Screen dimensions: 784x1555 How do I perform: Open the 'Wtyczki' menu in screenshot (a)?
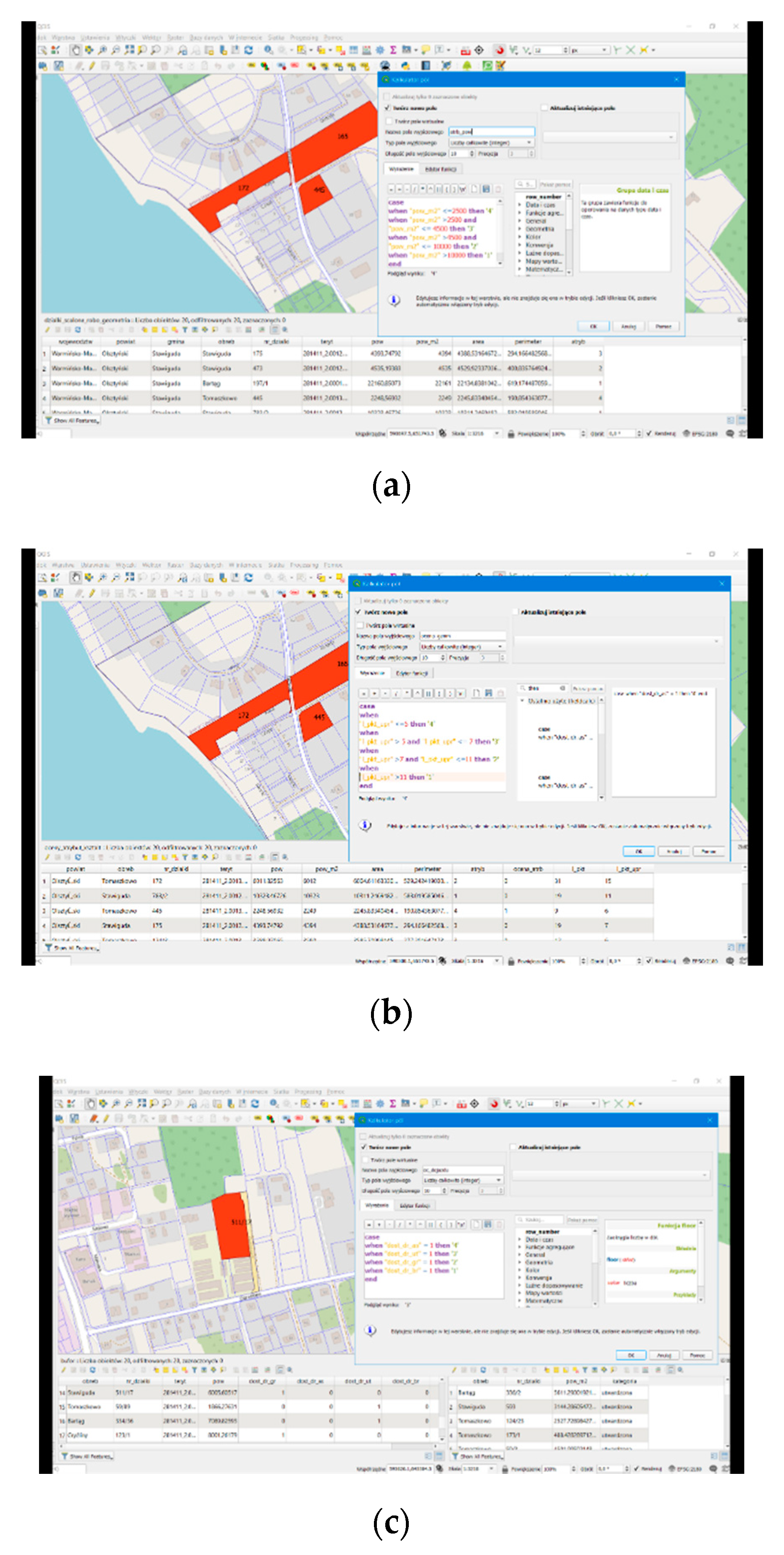pyautogui.click(x=126, y=37)
